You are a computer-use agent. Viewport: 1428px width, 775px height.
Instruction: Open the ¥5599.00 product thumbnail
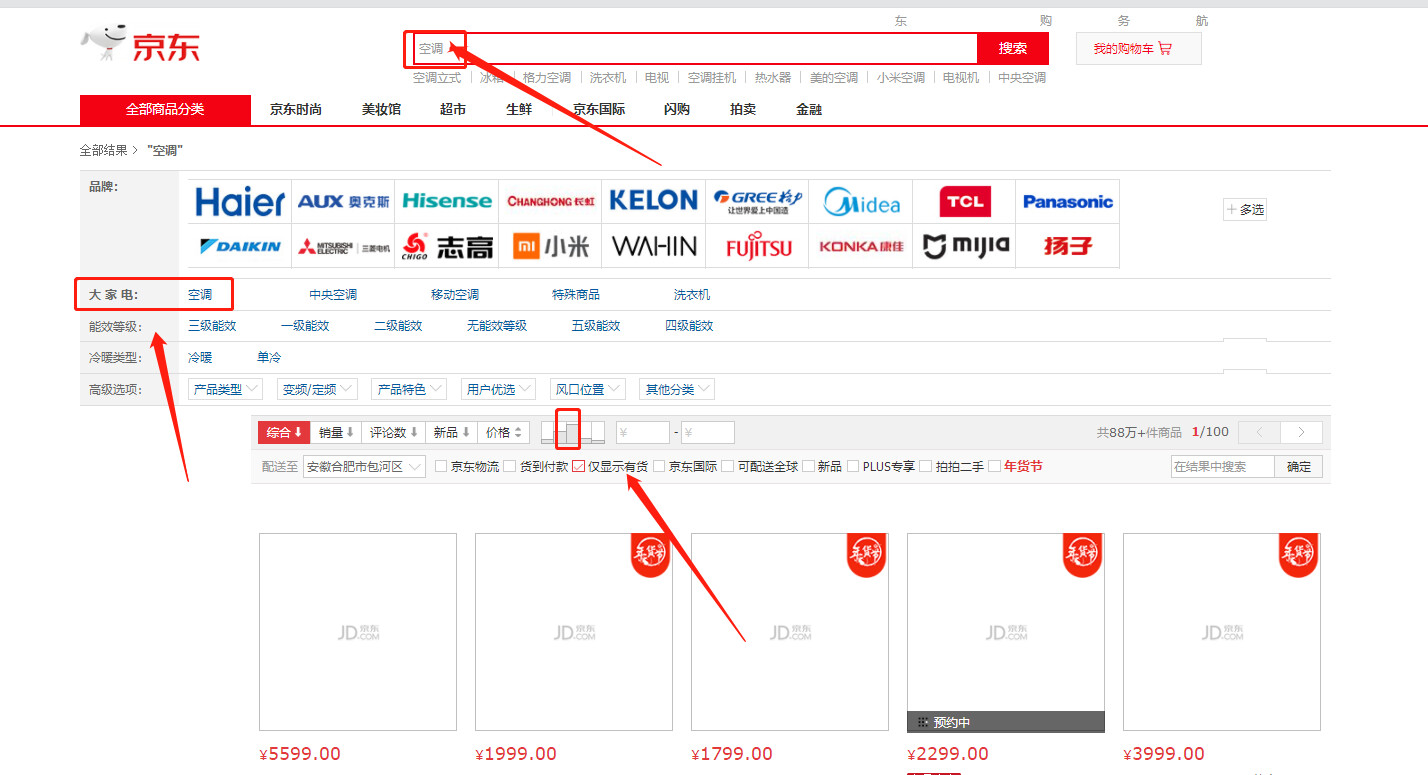tap(358, 632)
